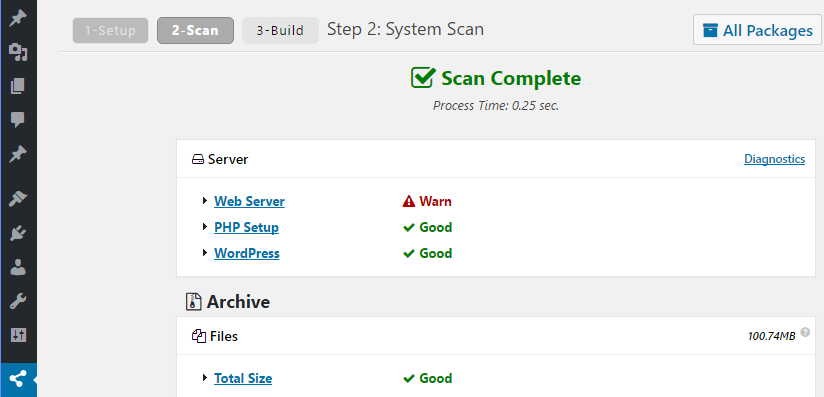Screen dimensions: 824x397
Task: Open the PHP Setup link
Action: pyautogui.click(x=246, y=228)
